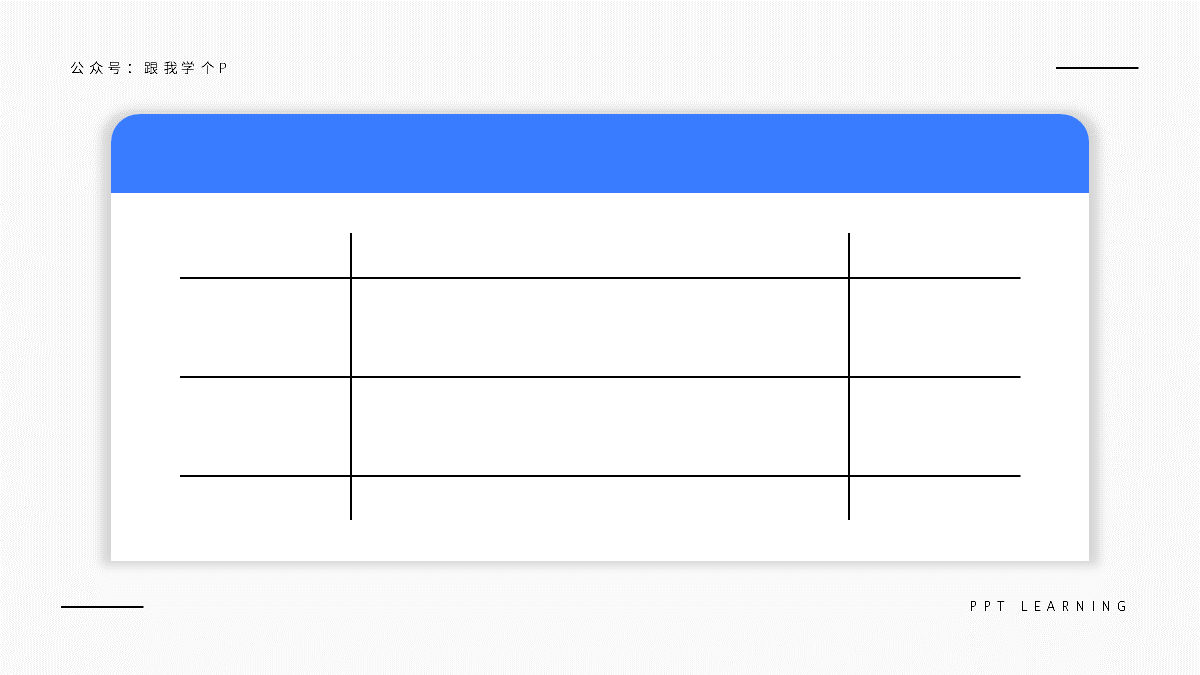This screenshot has height=675, width=1200.
Task: Select the short black line above "PPT LEARNING" side opposite
Action: [102, 606]
